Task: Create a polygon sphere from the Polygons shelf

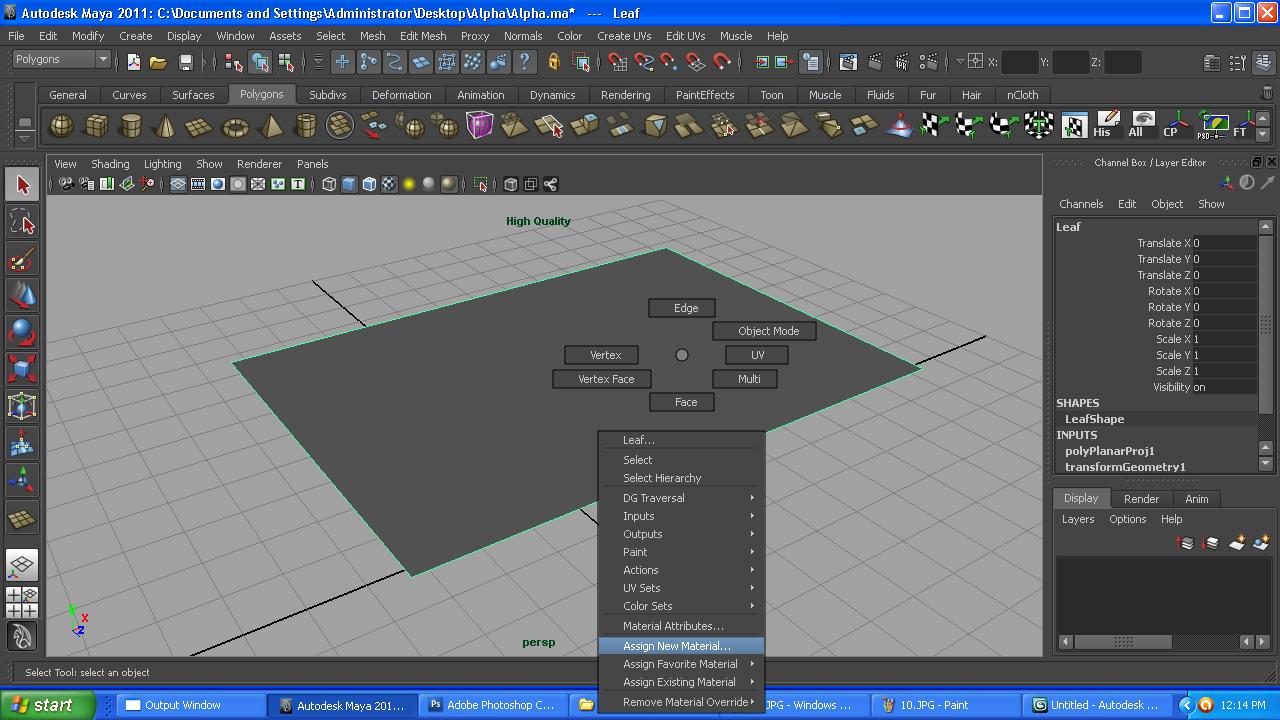Action: [x=62, y=127]
